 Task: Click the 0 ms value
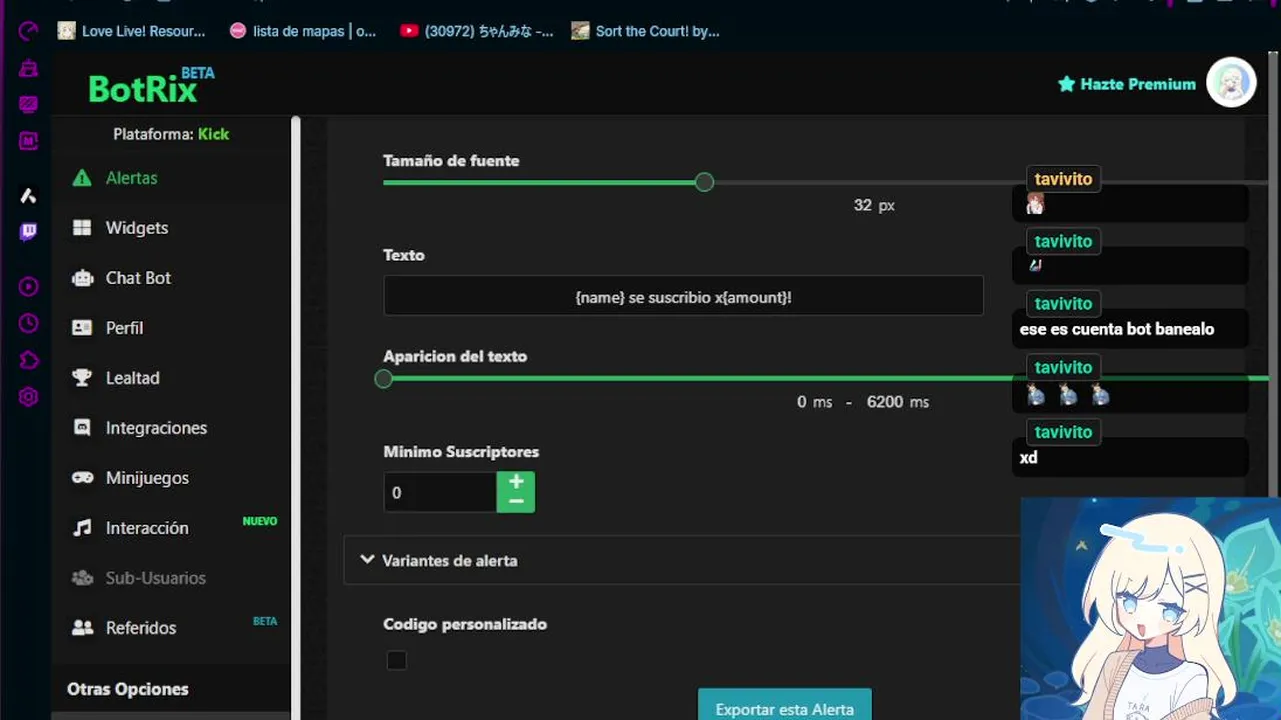tap(814, 402)
